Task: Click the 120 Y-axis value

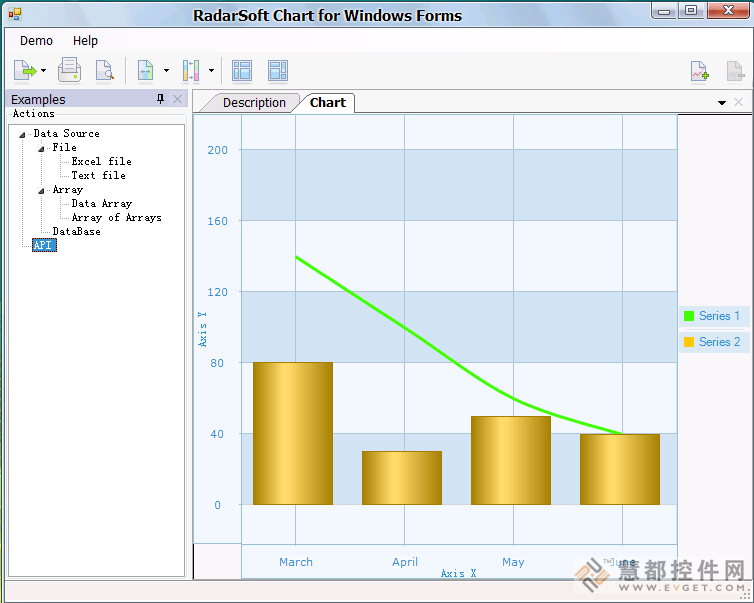Action: [217, 292]
